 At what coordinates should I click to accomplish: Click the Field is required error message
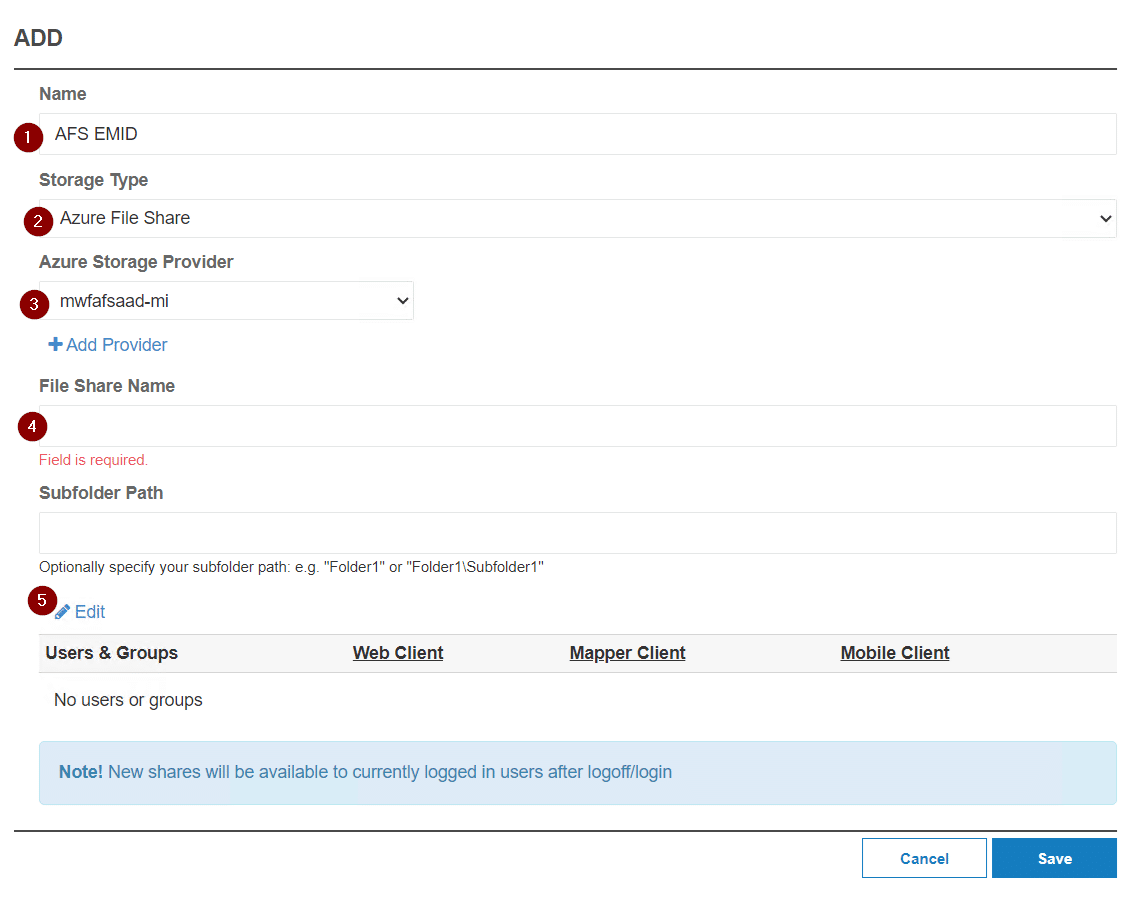point(93,459)
